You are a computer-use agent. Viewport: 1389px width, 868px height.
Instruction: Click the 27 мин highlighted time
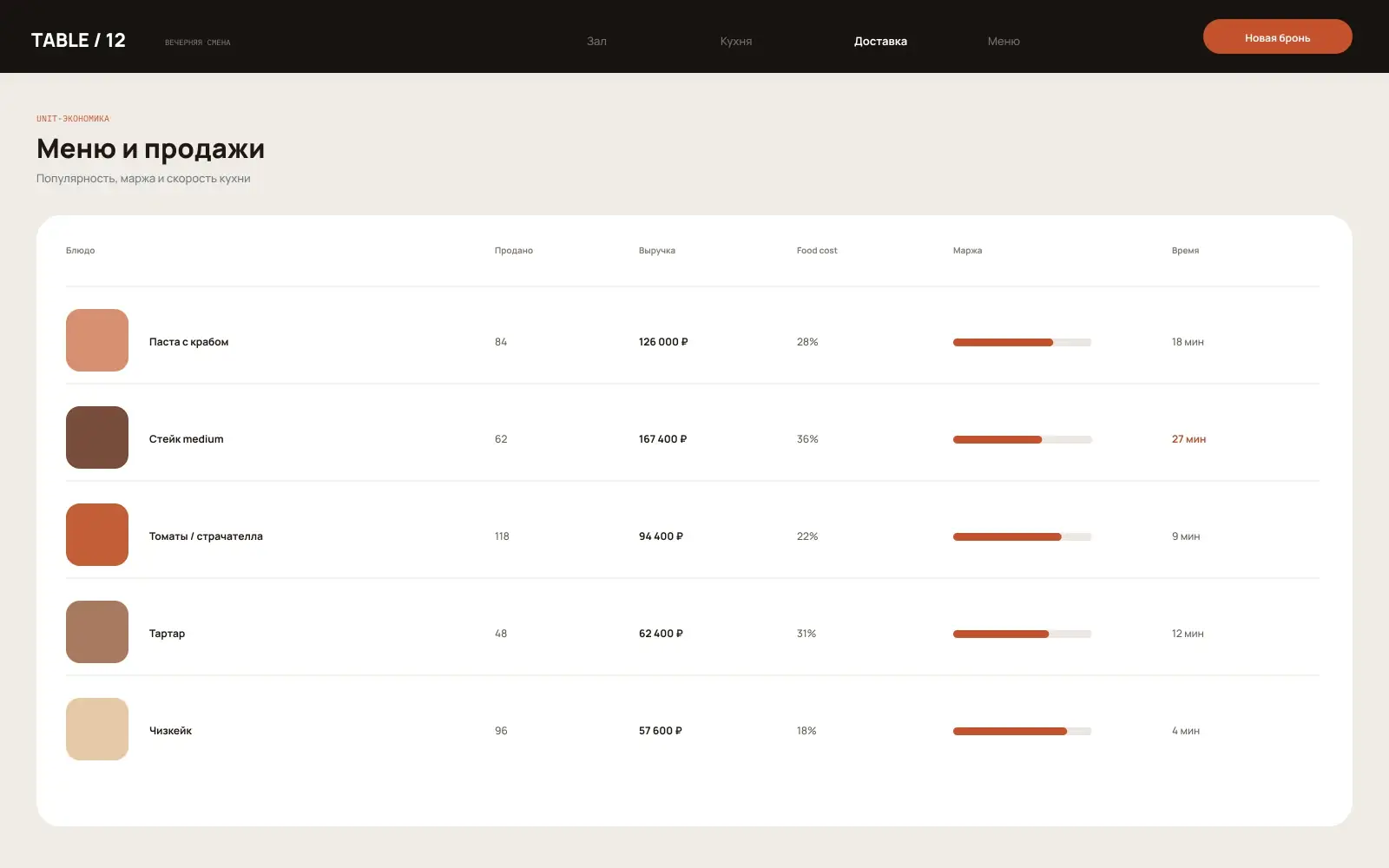point(1188,439)
